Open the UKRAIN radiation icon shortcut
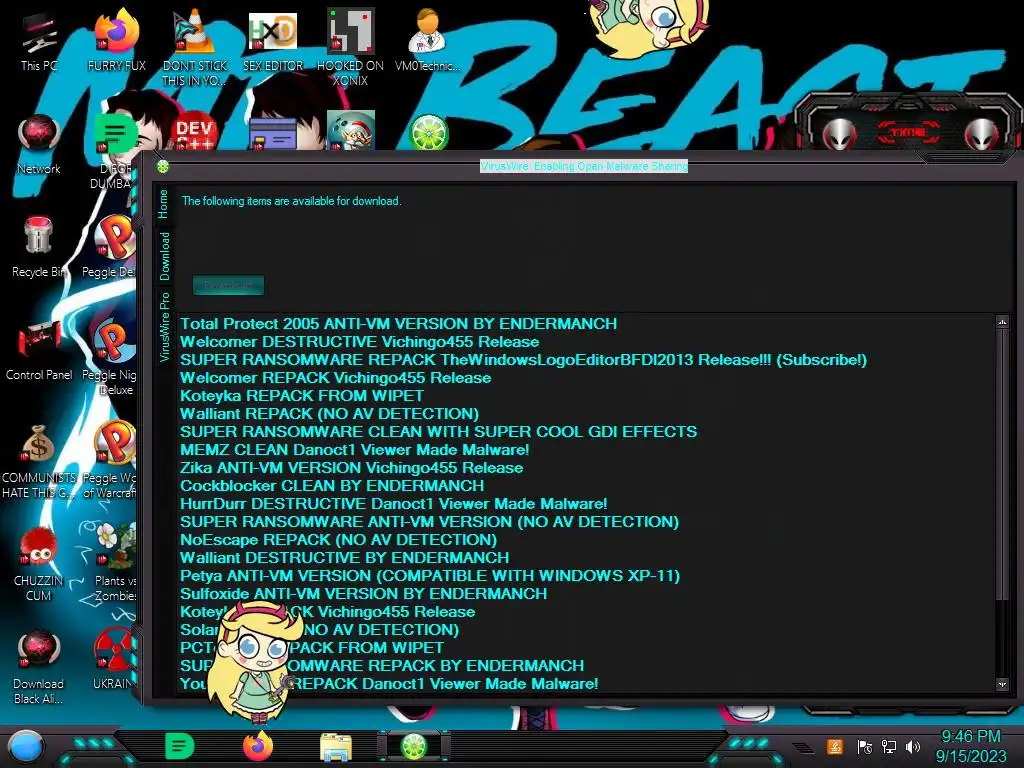Screen dimensions: 1024x768 [114, 660]
